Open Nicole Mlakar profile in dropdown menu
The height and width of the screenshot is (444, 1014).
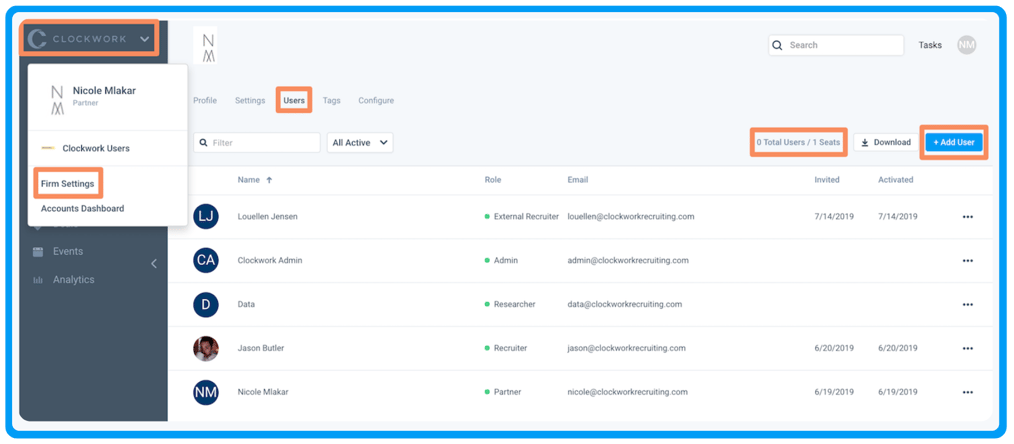[107, 96]
